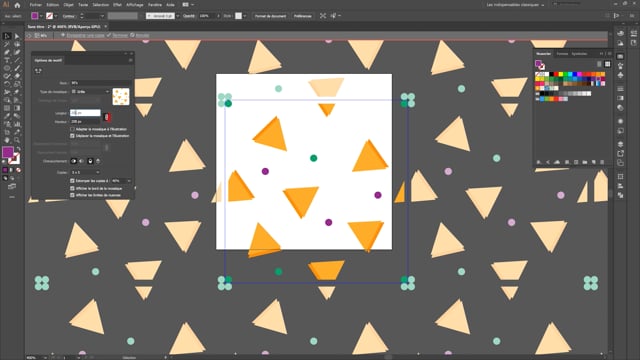The image size is (640, 360).
Task: Select the Direct Selection tool
Action: (x=17, y=36)
